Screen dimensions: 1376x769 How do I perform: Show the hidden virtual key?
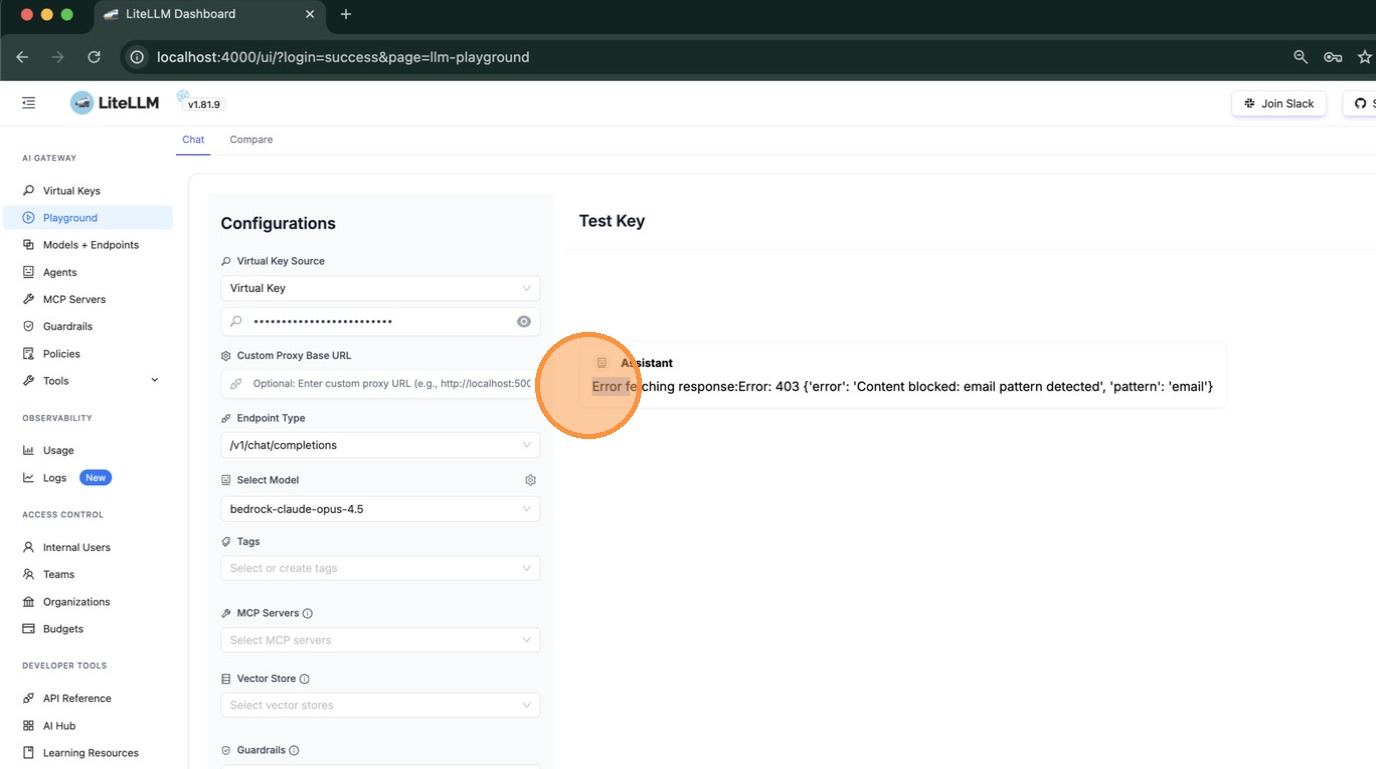click(x=524, y=321)
